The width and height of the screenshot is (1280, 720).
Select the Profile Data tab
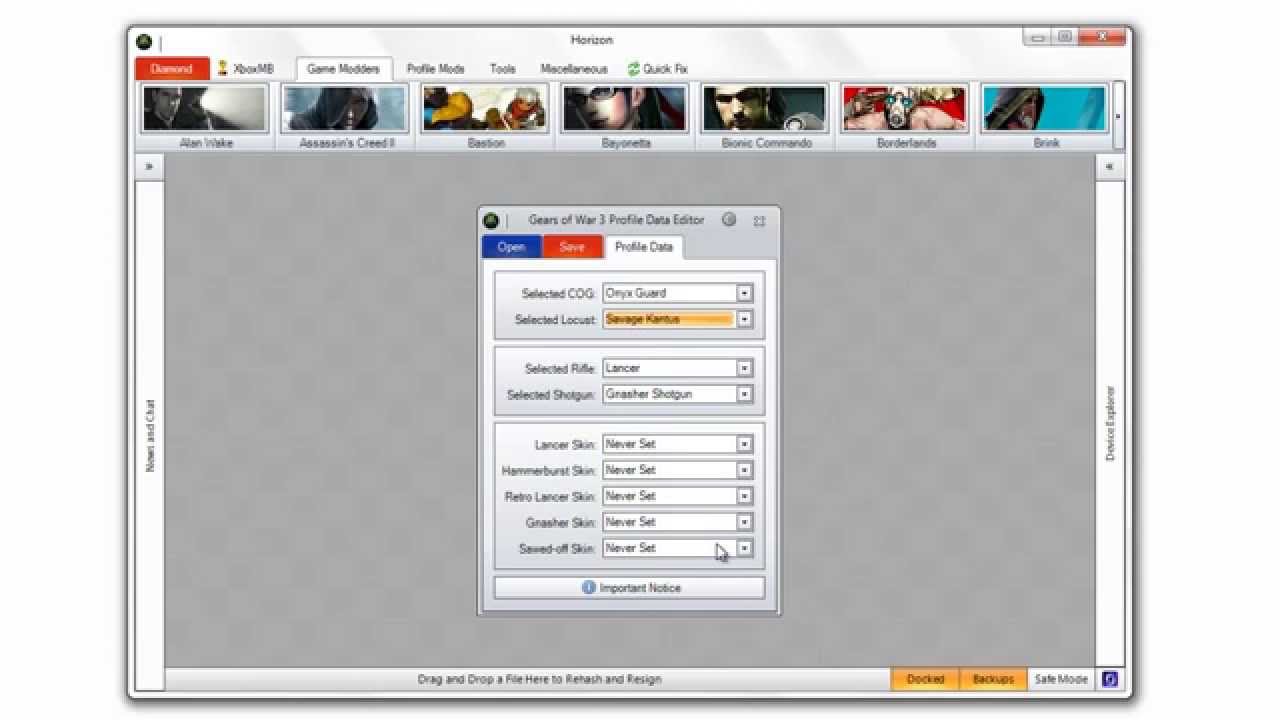click(x=643, y=247)
